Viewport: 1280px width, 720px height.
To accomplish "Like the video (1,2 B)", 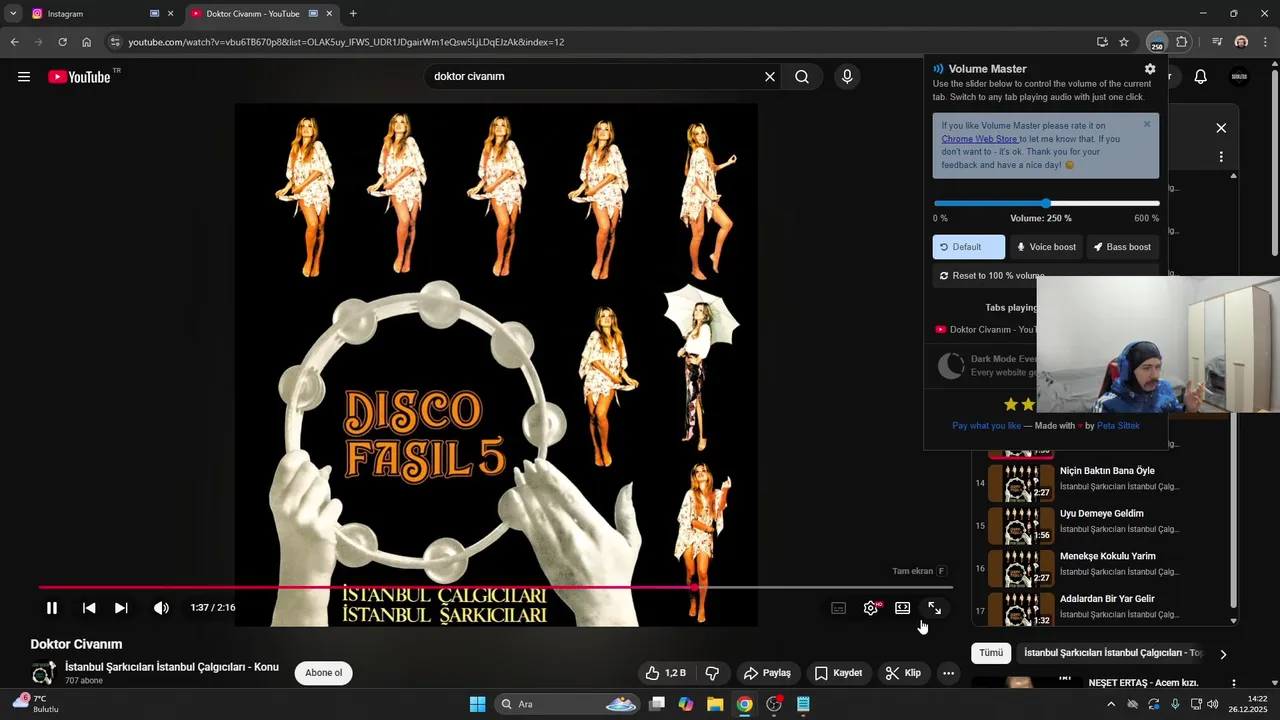I will [666, 673].
